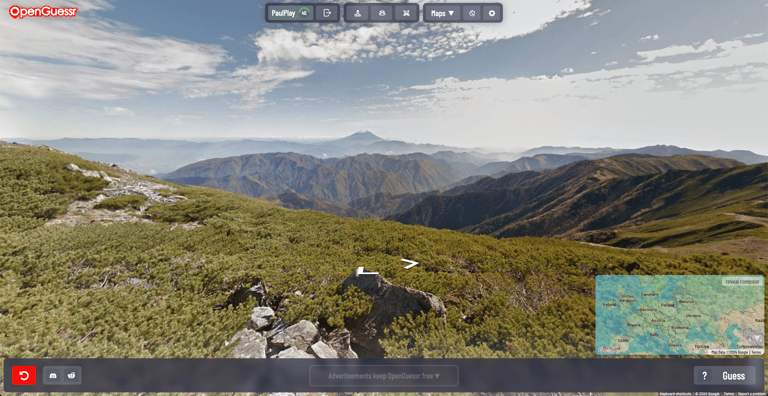The image size is (768, 396).
Task: Click on the guess minimap
Action: click(x=679, y=315)
